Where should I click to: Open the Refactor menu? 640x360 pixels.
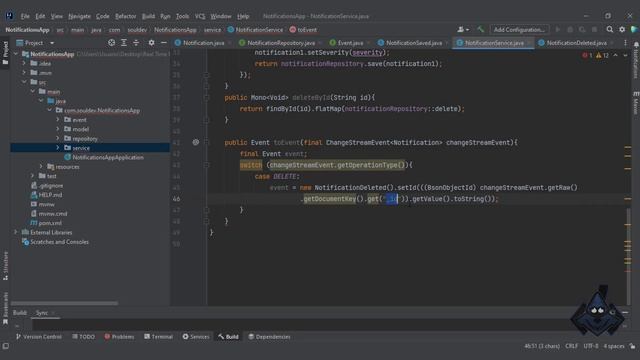125,16
